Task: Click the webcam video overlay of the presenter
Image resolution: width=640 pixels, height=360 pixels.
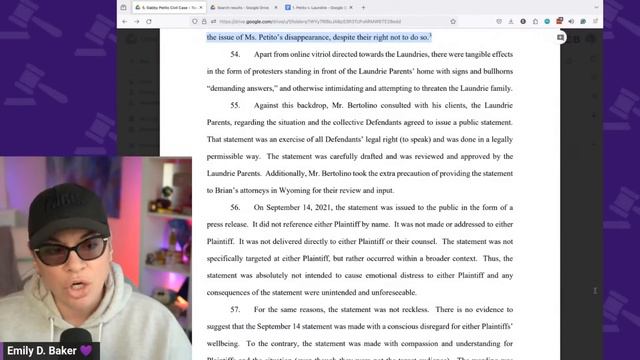Action: coord(96,258)
